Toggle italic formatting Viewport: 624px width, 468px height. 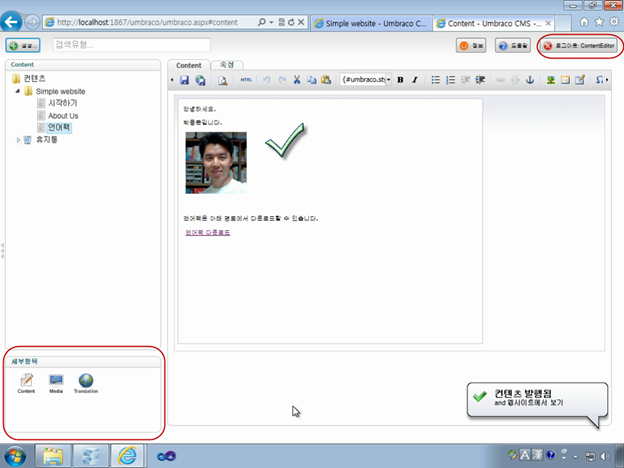tap(414, 80)
